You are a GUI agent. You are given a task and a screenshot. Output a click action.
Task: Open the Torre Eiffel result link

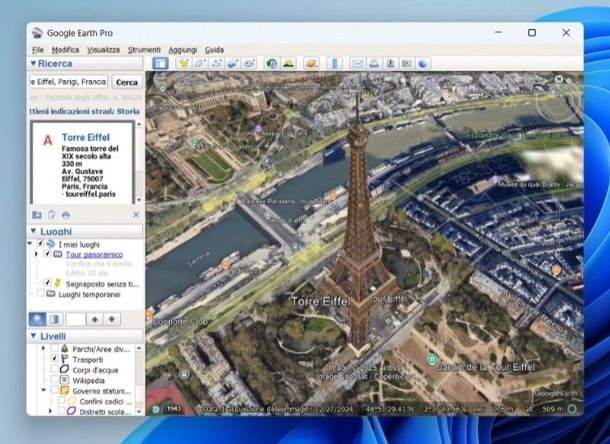(x=86, y=137)
